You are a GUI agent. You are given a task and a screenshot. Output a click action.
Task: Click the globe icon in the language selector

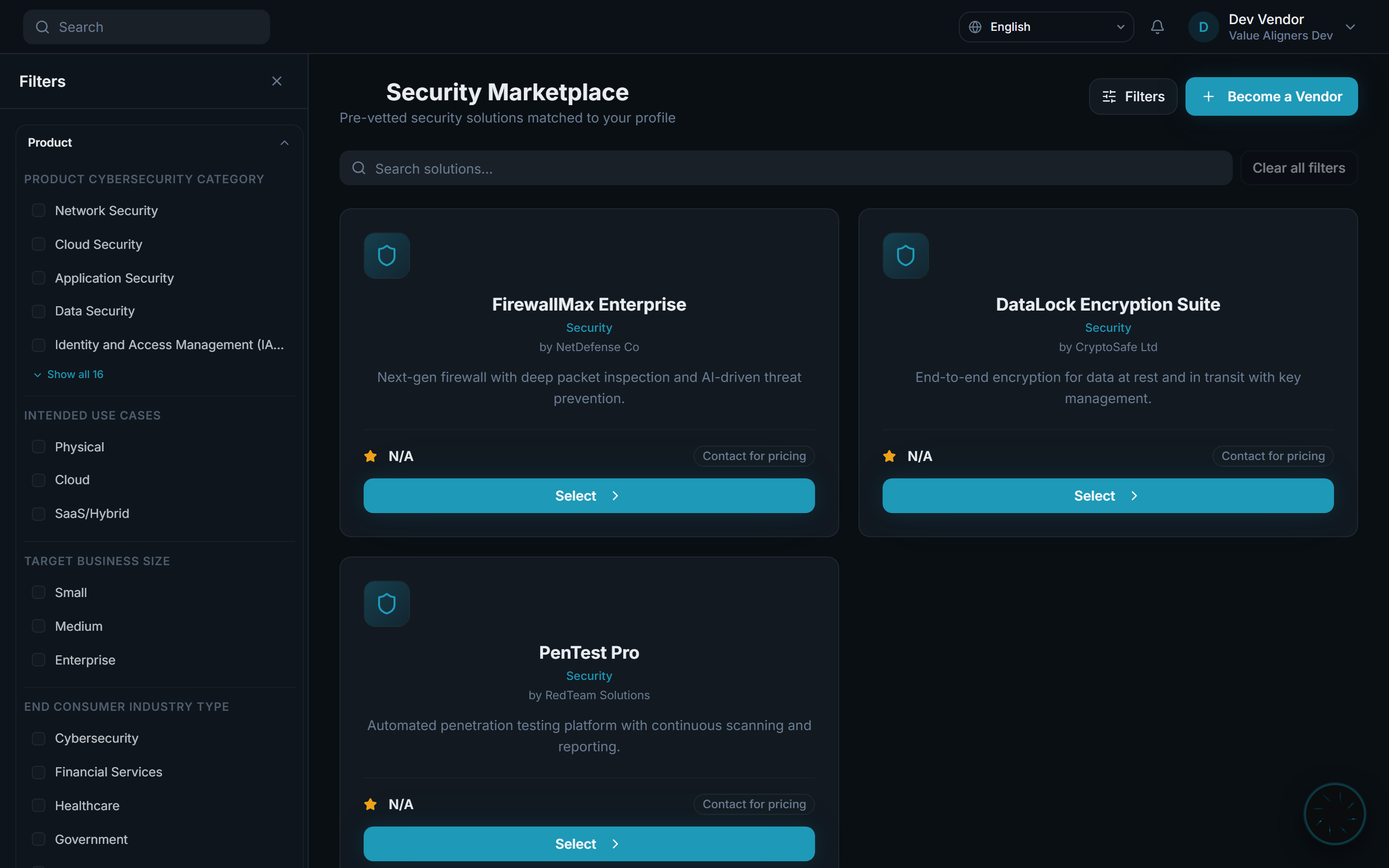[x=975, y=27]
